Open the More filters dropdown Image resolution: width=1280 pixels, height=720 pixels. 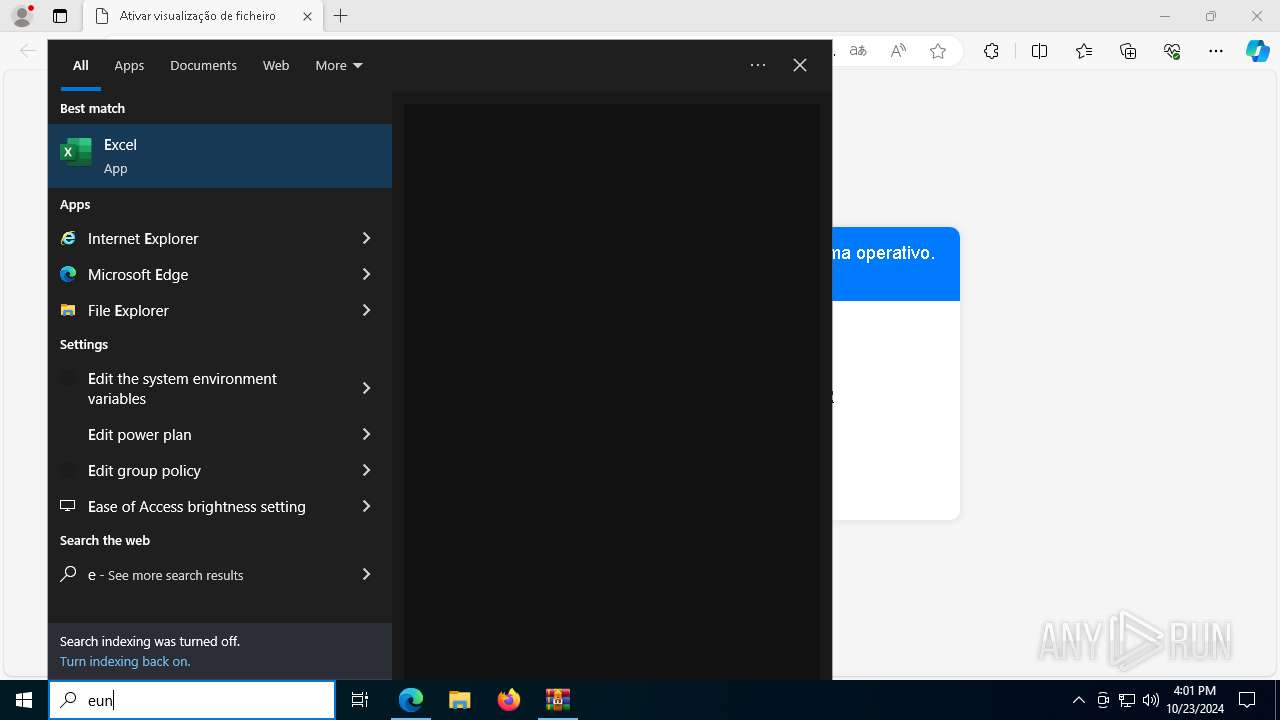click(339, 65)
